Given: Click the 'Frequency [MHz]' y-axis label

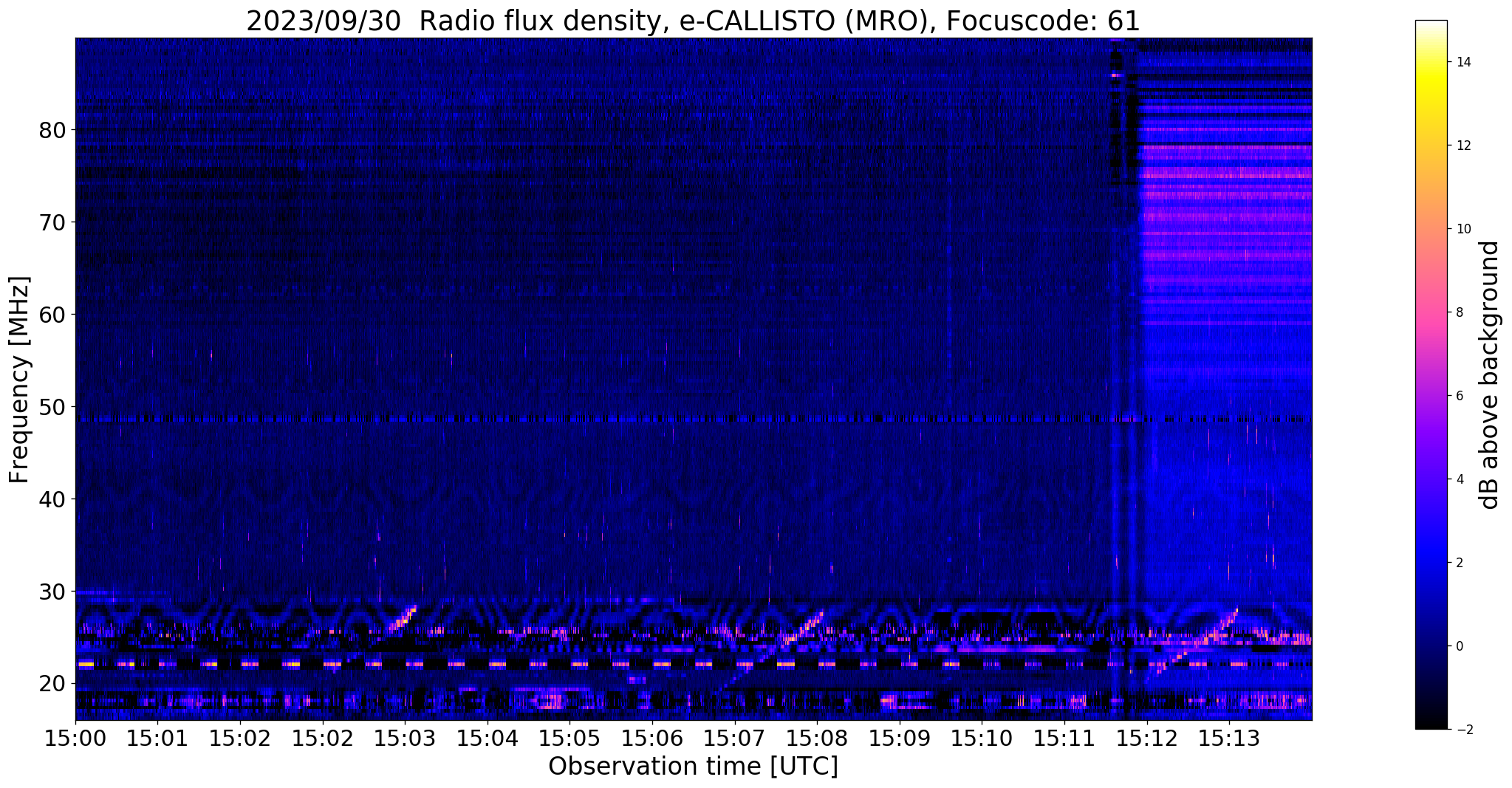Looking at the screenshot, I should point(19,379).
